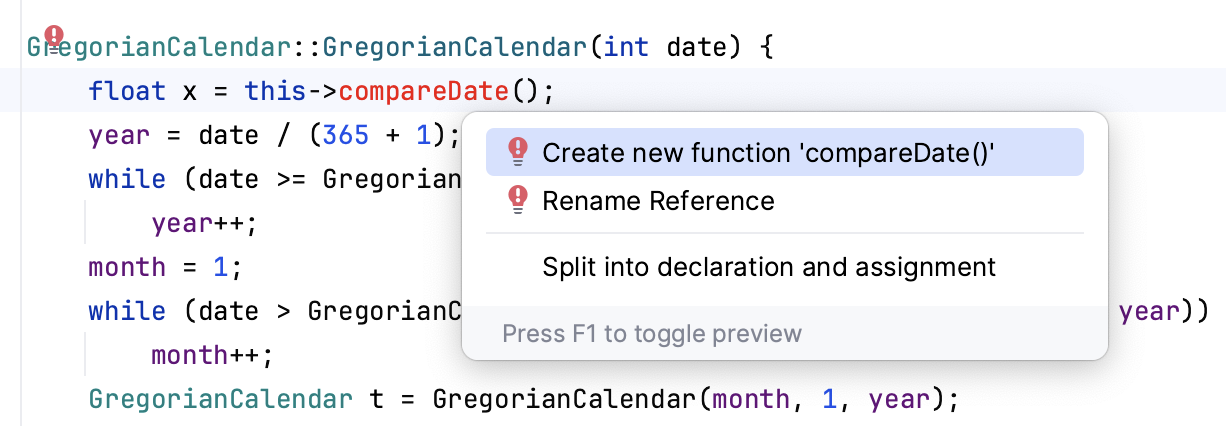Click the while keyword before "date >" Gregorian
1226x426 pixels.
click(x=127, y=311)
